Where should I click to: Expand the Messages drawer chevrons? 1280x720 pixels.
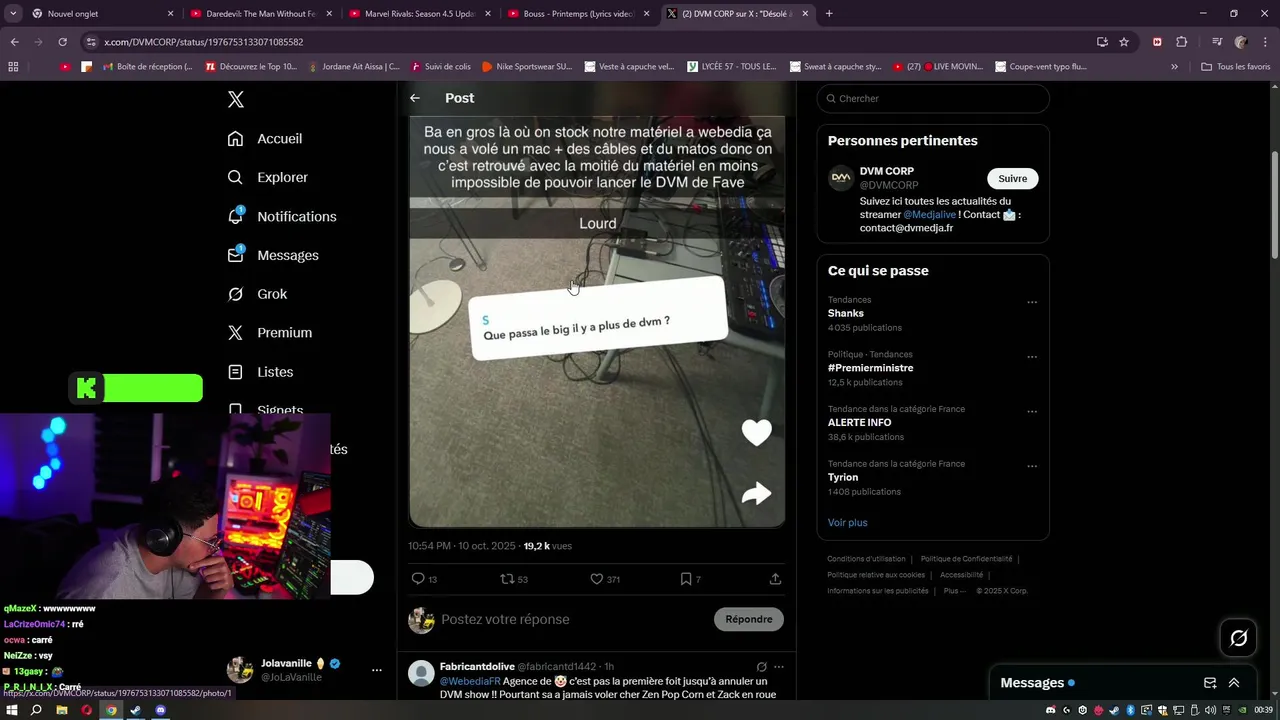1234,683
